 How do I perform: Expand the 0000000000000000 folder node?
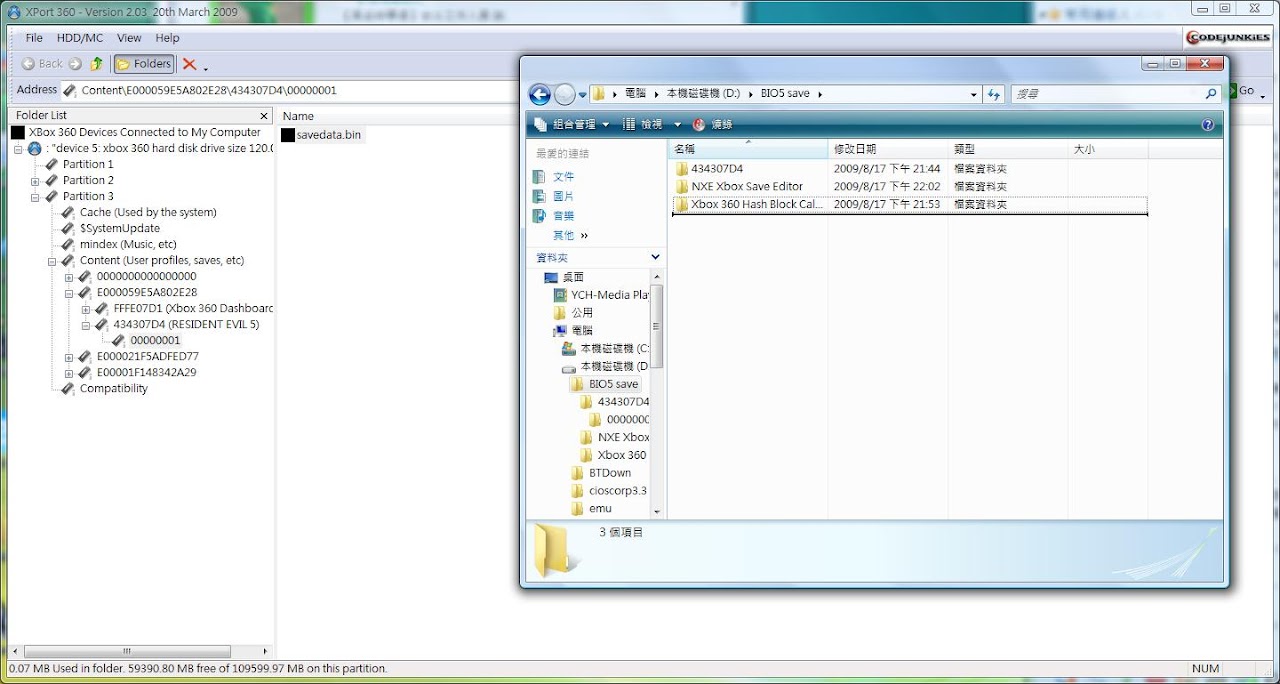point(69,277)
